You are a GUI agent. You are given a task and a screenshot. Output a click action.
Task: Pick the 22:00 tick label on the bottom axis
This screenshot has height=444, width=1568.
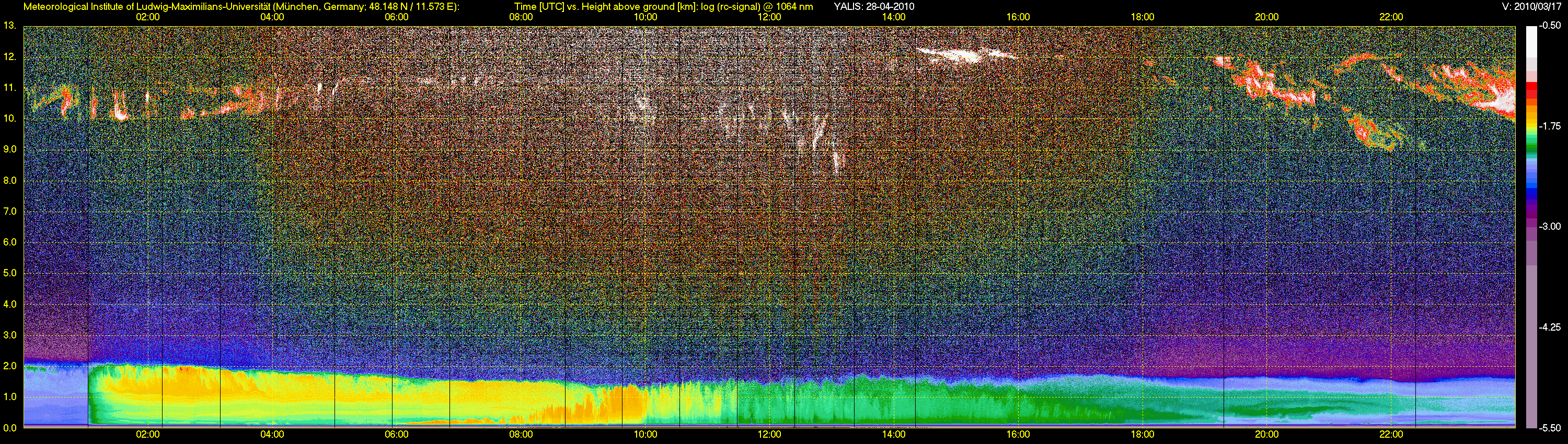pos(1391,435)
